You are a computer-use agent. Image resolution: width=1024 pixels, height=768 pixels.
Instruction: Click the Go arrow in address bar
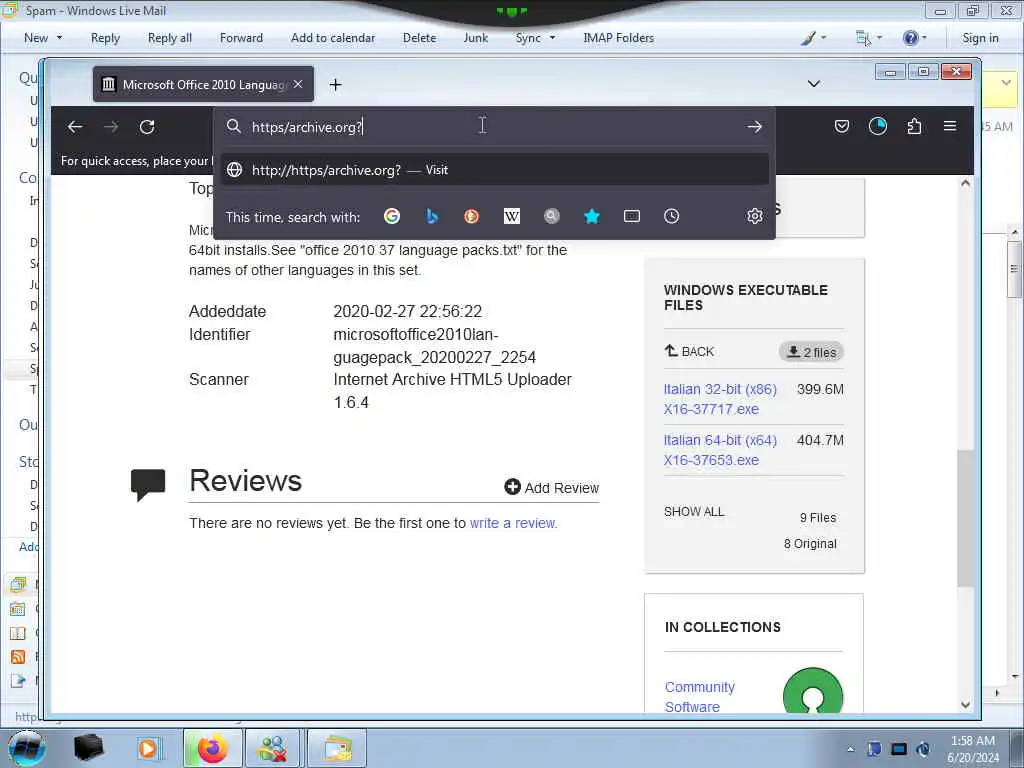[754, 127]
